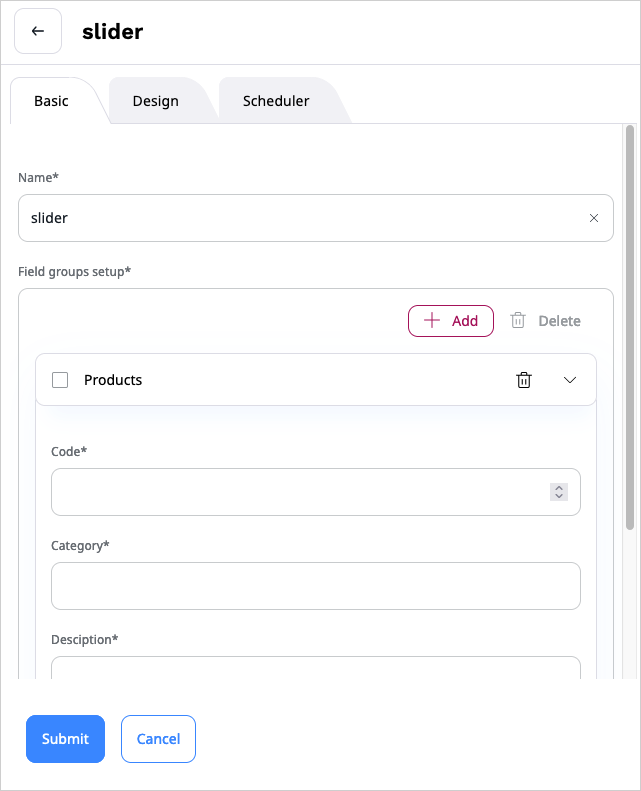Click the Add field group button
This screenshot has height=791, width=641.
(x=451, y=321)
